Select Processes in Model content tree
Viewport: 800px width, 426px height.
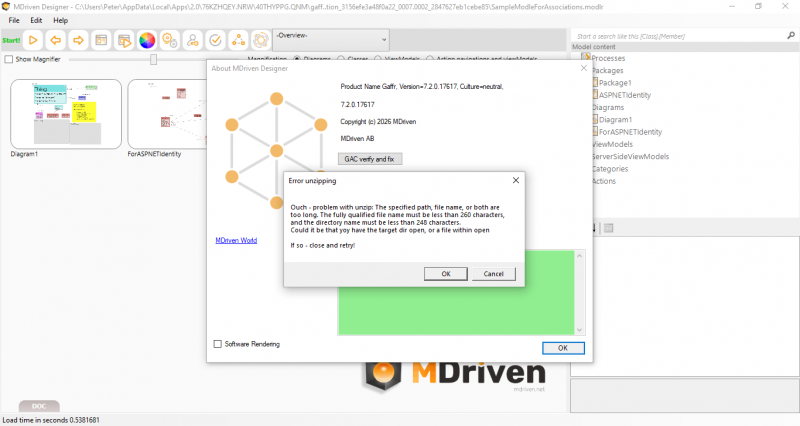[608, 58]
